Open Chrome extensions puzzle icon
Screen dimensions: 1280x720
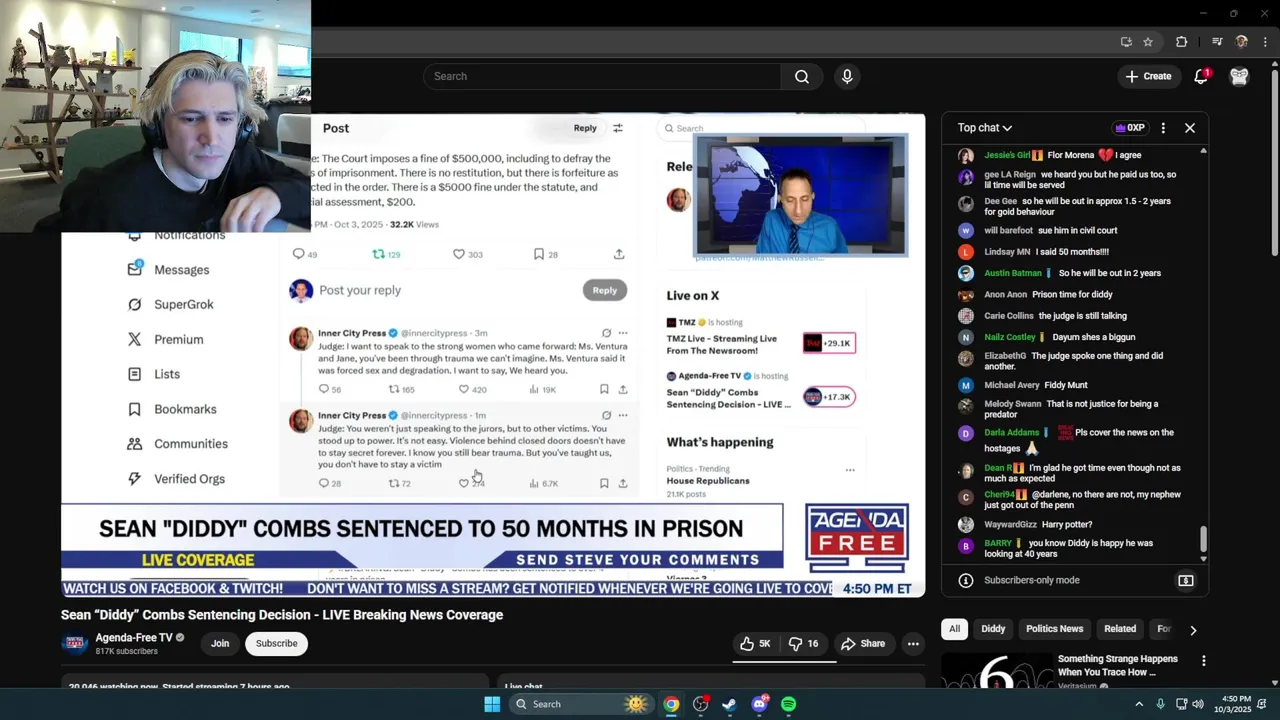[x=1182, y=42]
